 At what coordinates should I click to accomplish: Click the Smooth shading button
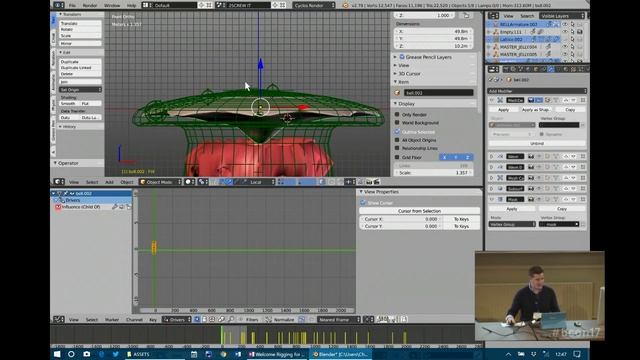tap(69, 104)
